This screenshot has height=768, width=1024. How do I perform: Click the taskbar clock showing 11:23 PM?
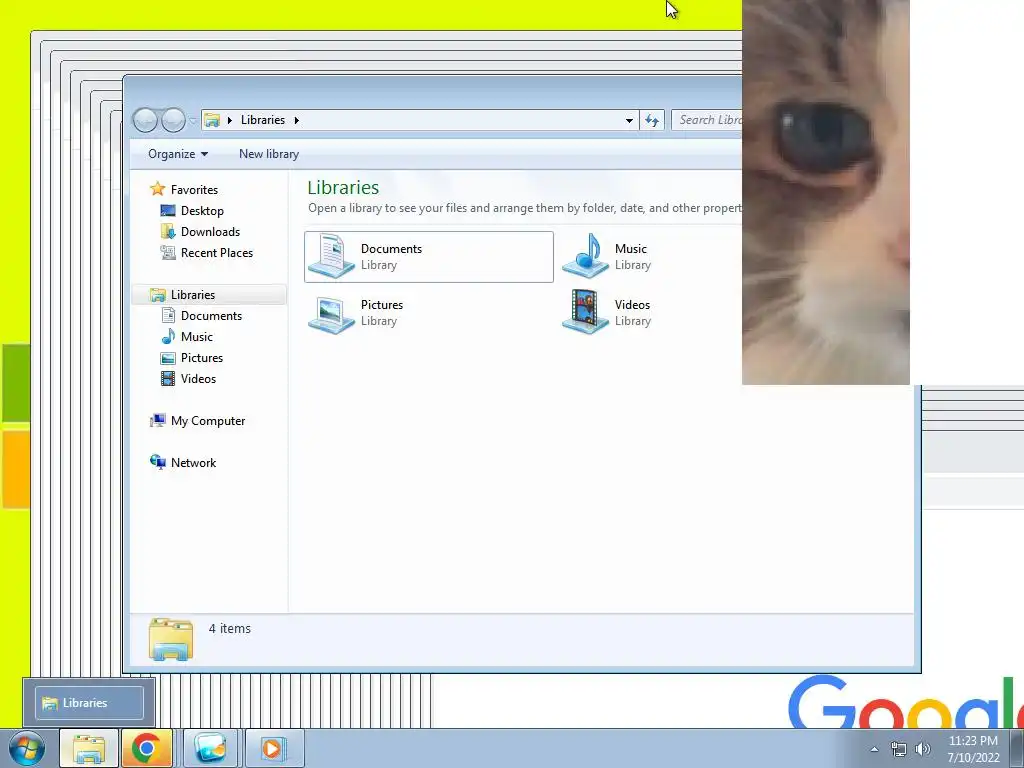click(973, 749)
